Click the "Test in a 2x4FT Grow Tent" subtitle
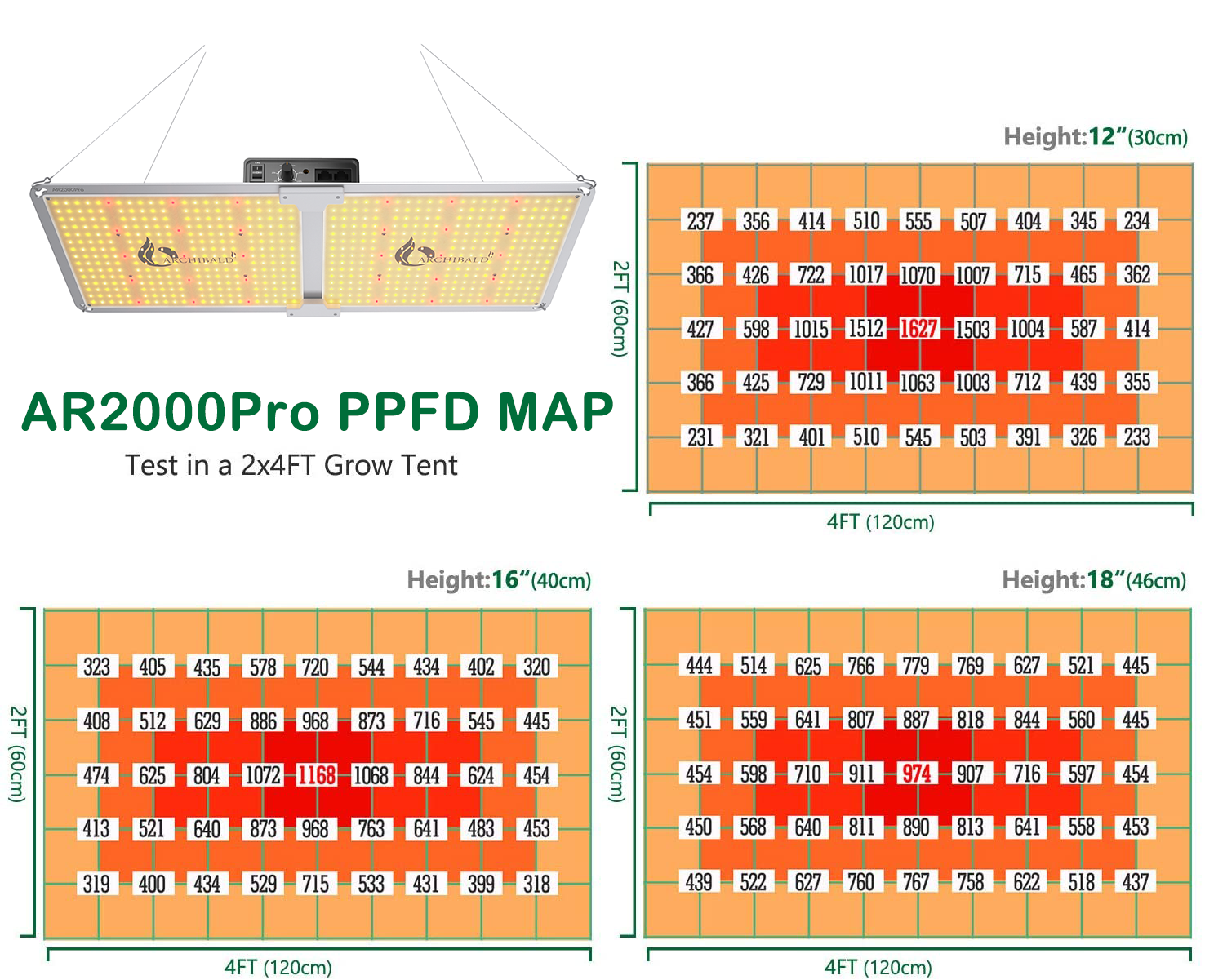1205x980 pixels. tap(291, 465)
